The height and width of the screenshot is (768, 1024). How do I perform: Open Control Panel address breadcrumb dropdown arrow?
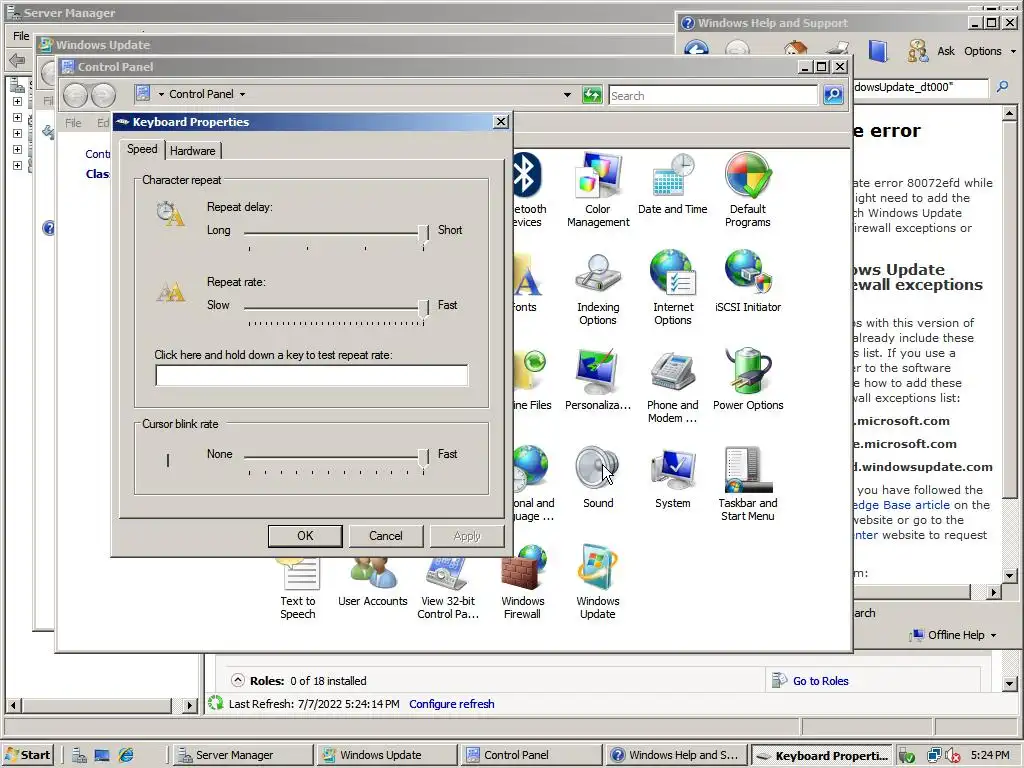(x=242, y=95)
